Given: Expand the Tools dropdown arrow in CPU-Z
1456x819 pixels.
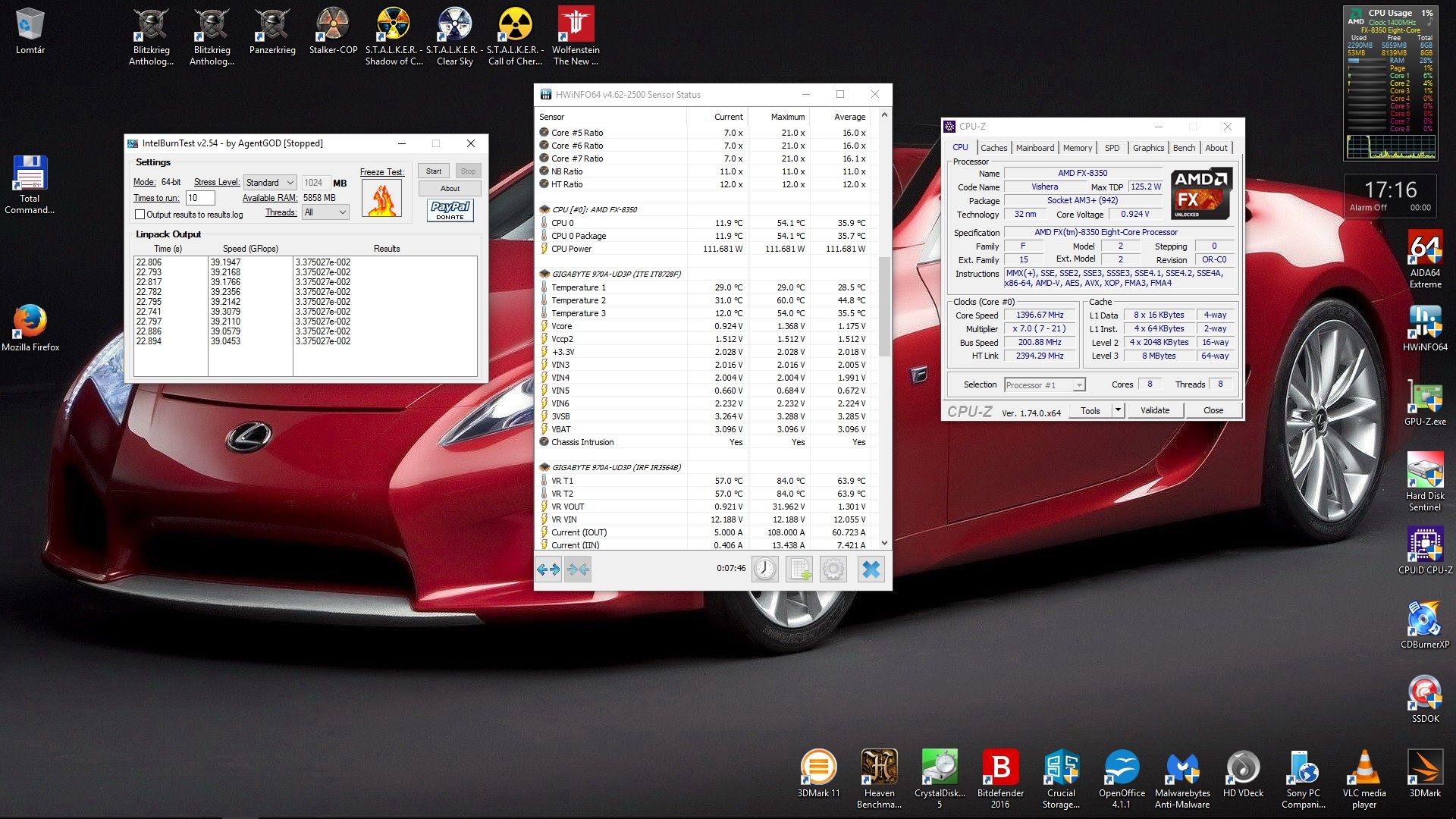Looking at the screenshot, I should (x=1117, y=410).
